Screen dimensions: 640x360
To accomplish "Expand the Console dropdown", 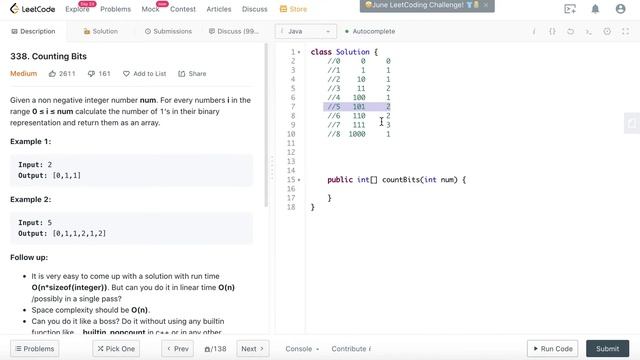I will pyautogui.click(x=302, y=349).
